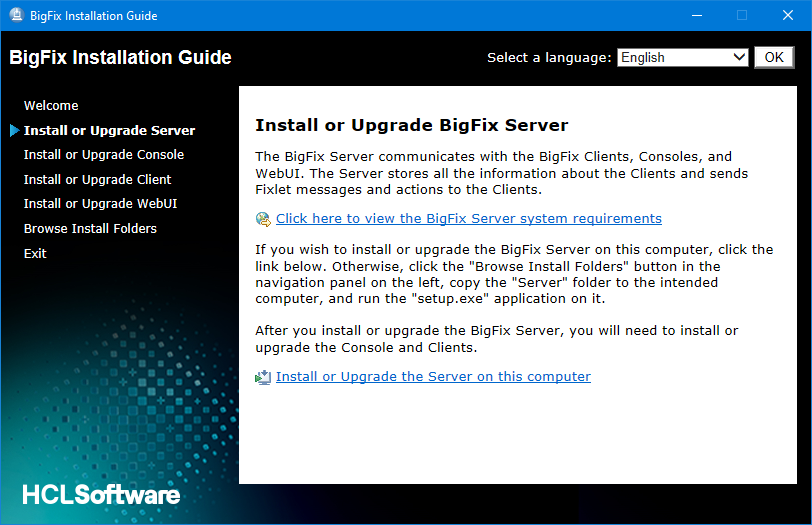
Task: Select Install or Upgrade Server in navigation
Action: point(109,130)
